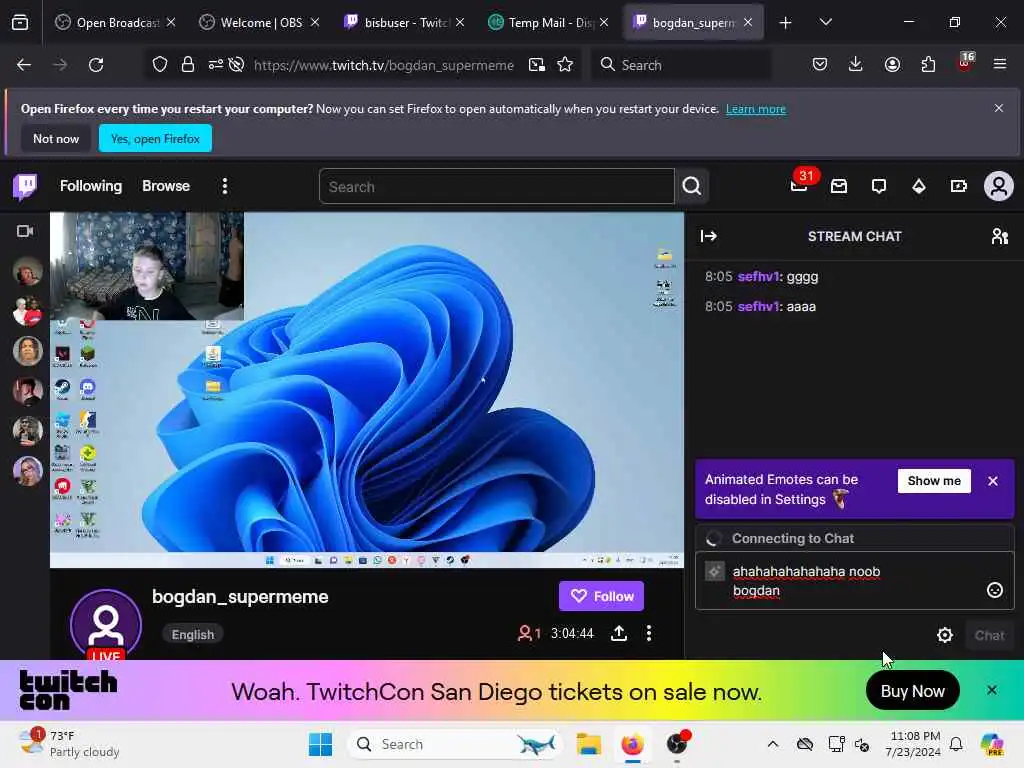Reload the current page
Screen dimensions: 1024x768
96,65
